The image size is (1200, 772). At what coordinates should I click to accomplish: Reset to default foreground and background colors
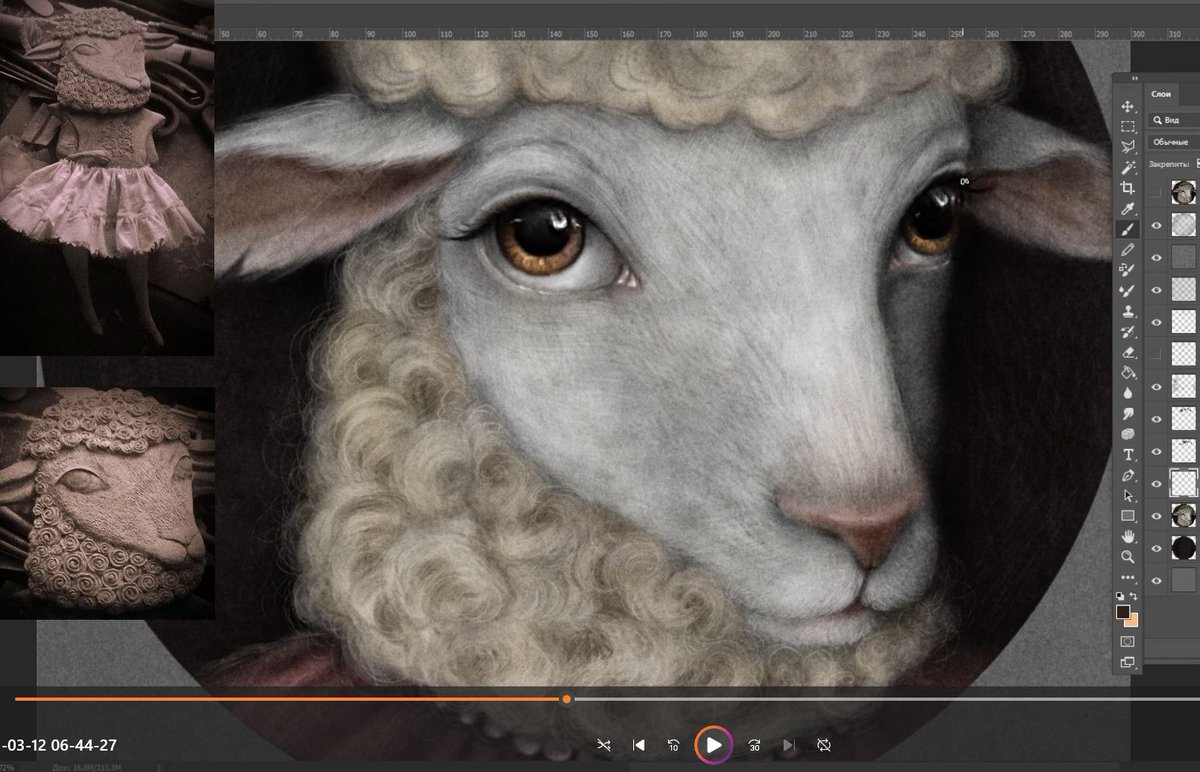point(1121,596)
